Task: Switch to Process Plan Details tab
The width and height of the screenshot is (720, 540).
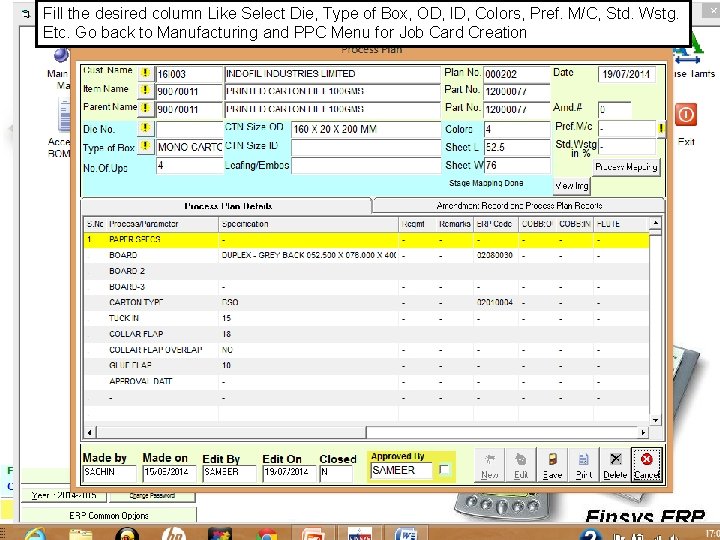Action: click(x=227, y=206)
